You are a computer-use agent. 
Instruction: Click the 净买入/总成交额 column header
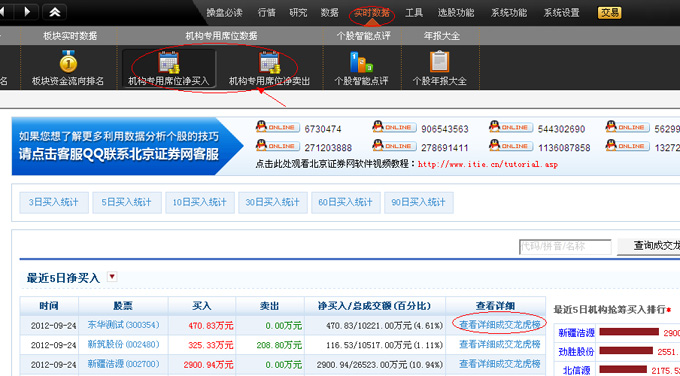click(375, 306)
